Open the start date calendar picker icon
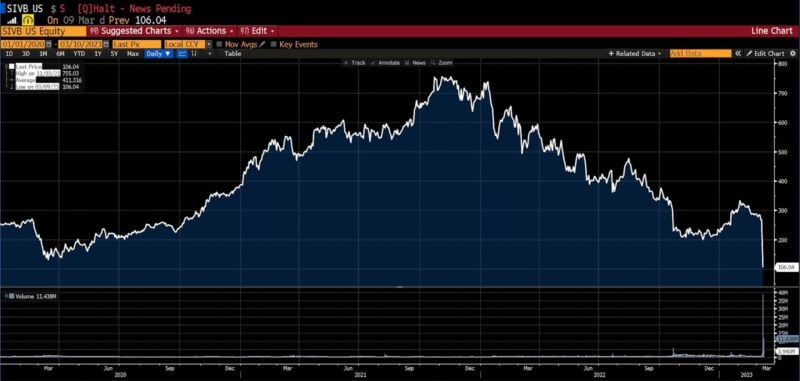Screen dimensions: 800x381 pos(49,44)
